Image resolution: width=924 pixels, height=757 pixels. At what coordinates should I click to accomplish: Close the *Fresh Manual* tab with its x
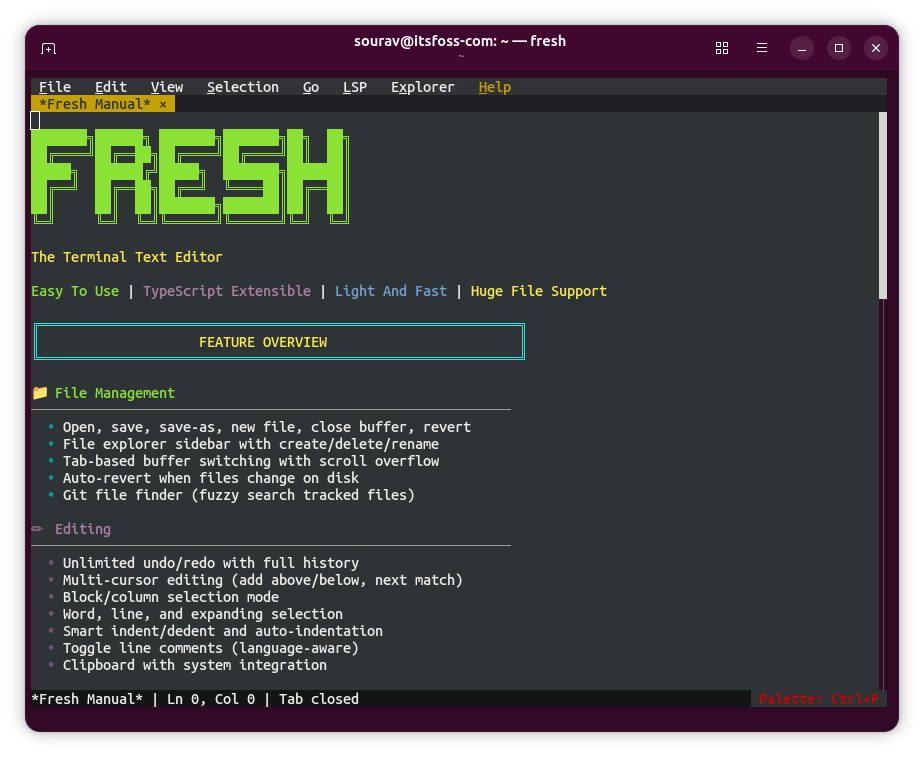click(163, 104)
